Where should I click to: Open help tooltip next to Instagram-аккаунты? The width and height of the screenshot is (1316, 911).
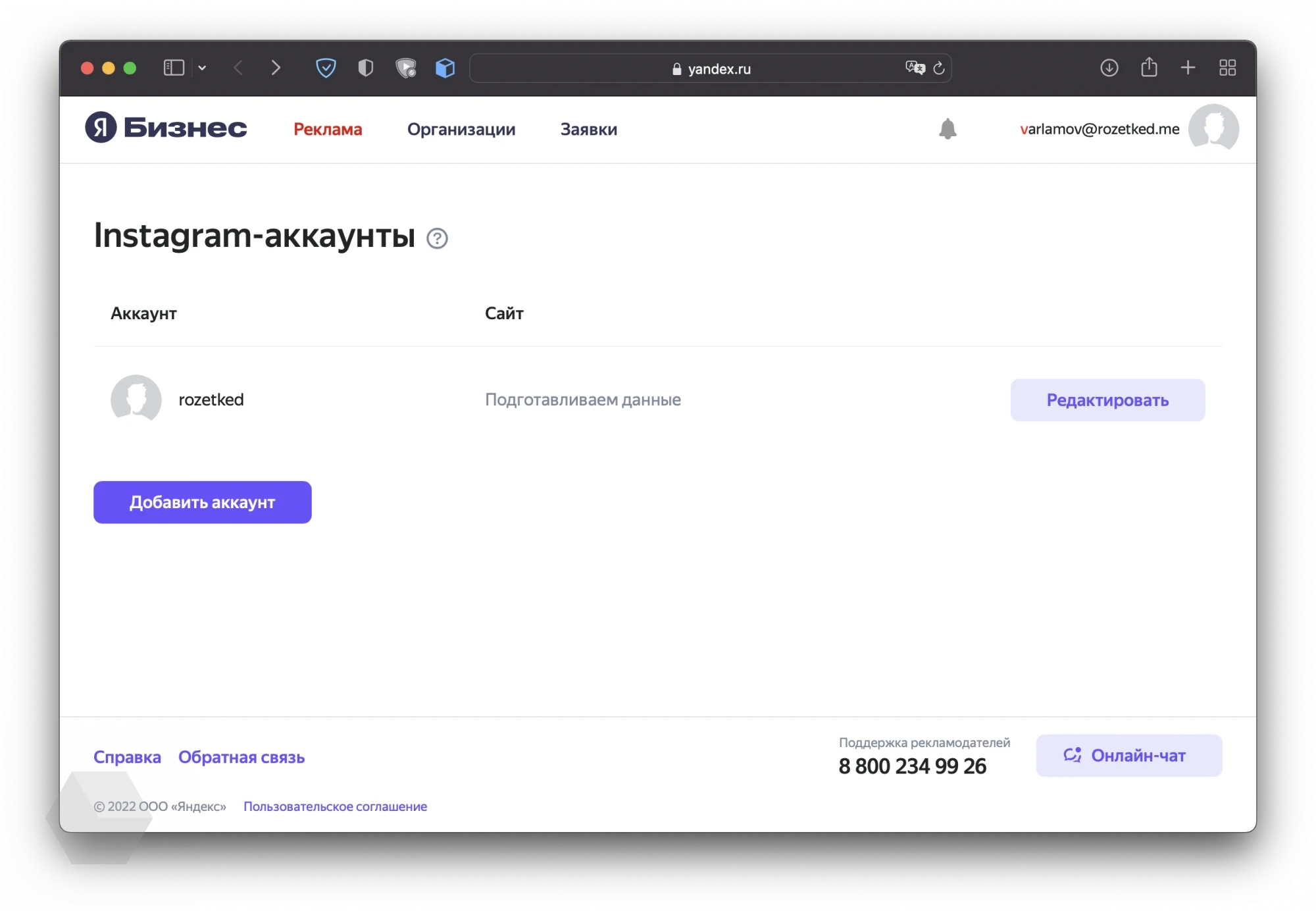point(437,238)
